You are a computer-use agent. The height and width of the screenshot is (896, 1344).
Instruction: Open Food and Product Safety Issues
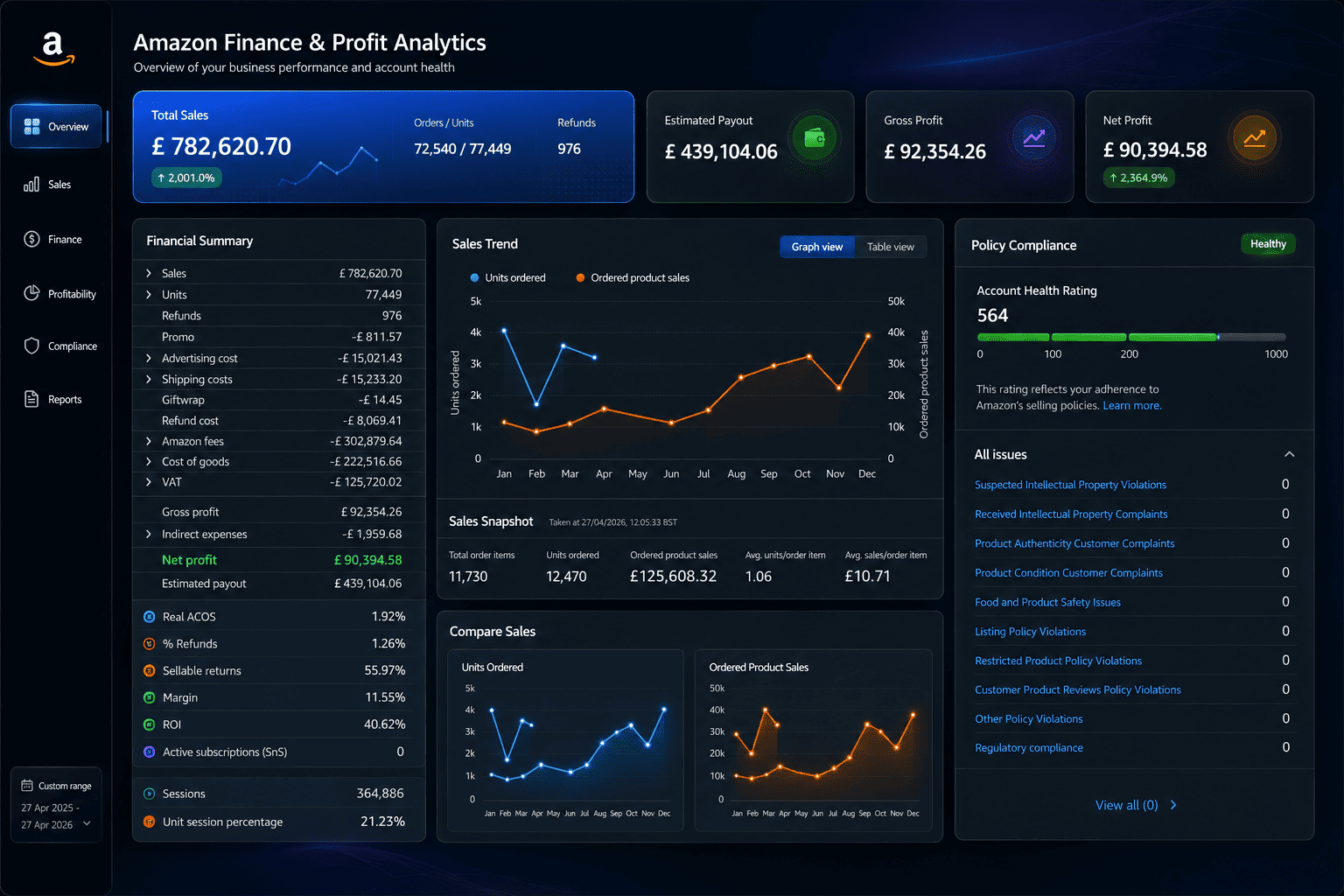coord(1047,602)
